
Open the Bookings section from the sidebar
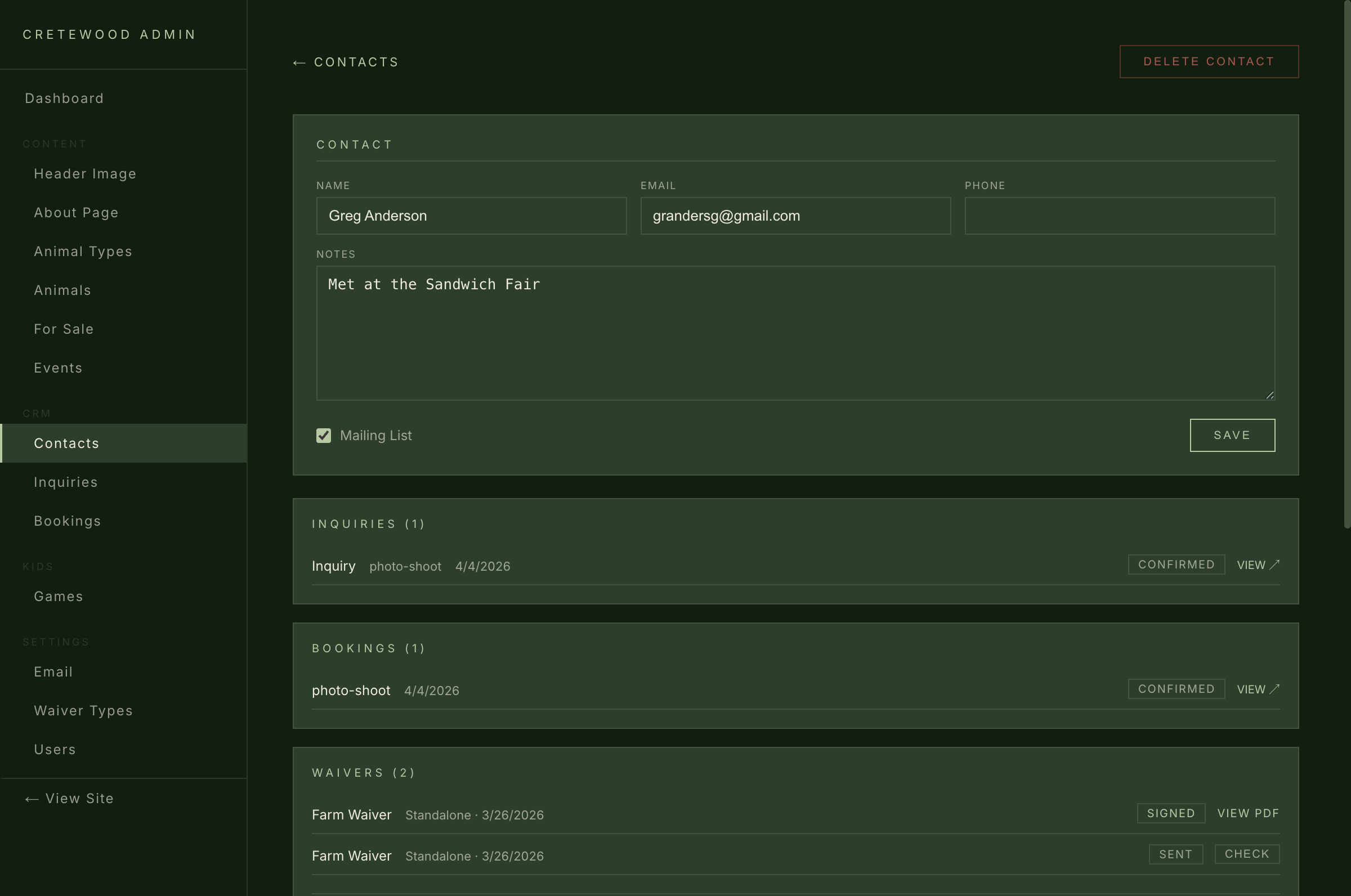pyautogui.click(x=68, y=521)
